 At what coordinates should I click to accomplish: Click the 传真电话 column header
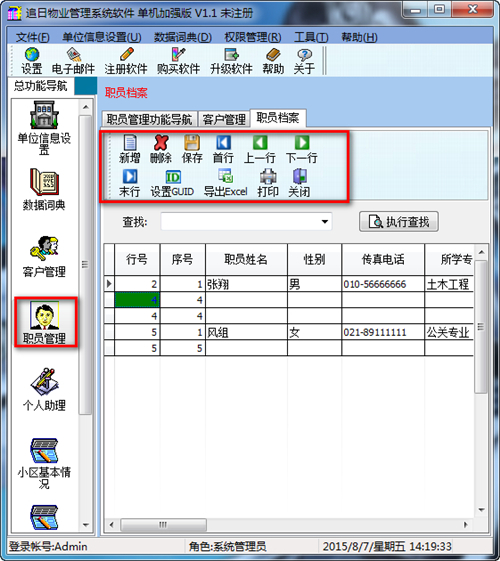tap(383, 259)
